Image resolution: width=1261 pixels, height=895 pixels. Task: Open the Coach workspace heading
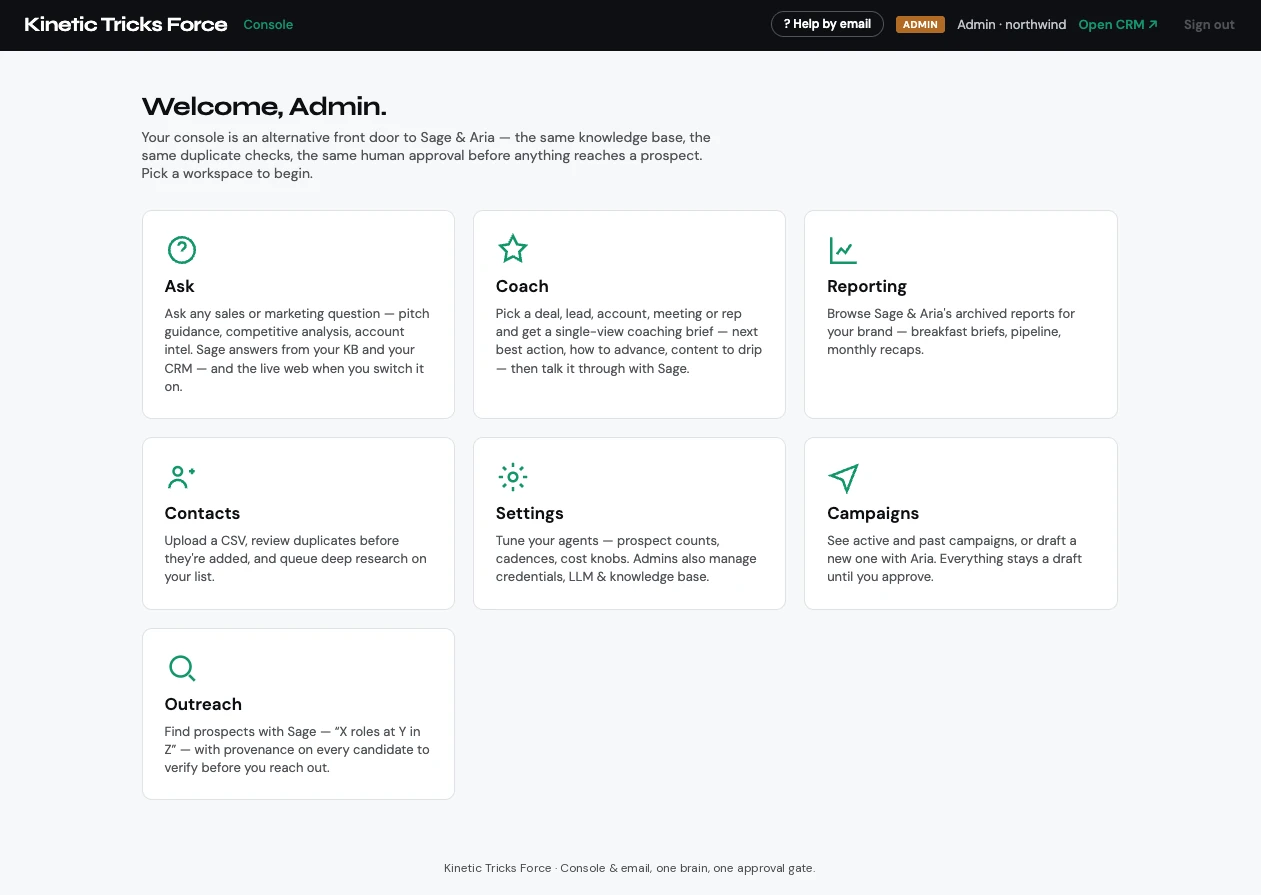tap(522, 286)
